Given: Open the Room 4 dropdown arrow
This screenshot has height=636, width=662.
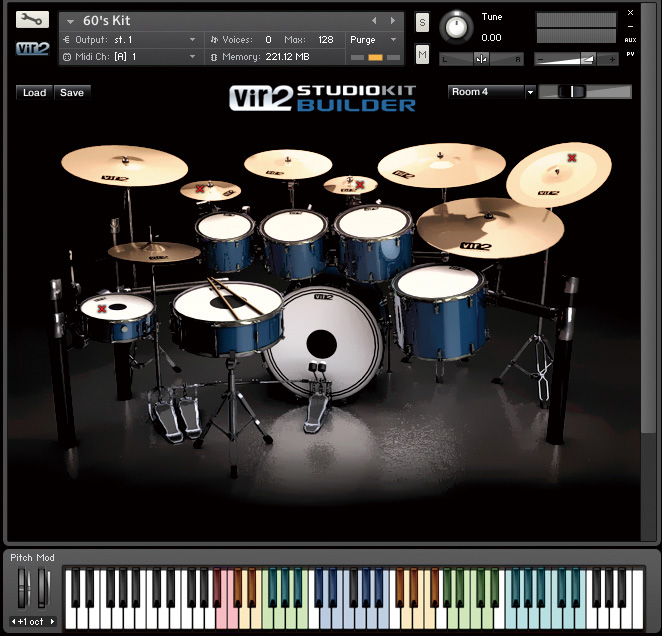Looking at the screenshot, I should pos(530,92).
